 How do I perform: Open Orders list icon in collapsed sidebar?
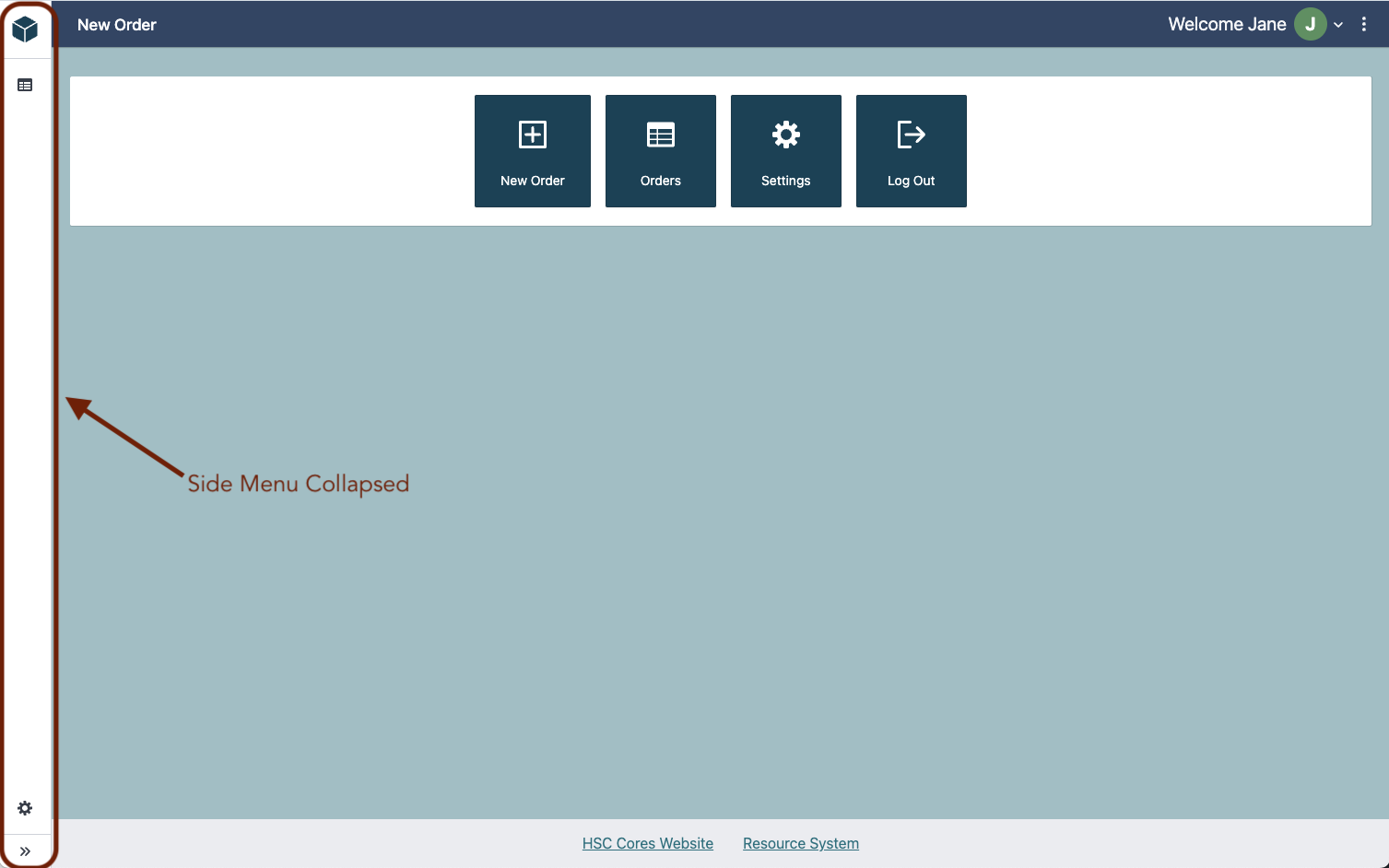[25, 85]
